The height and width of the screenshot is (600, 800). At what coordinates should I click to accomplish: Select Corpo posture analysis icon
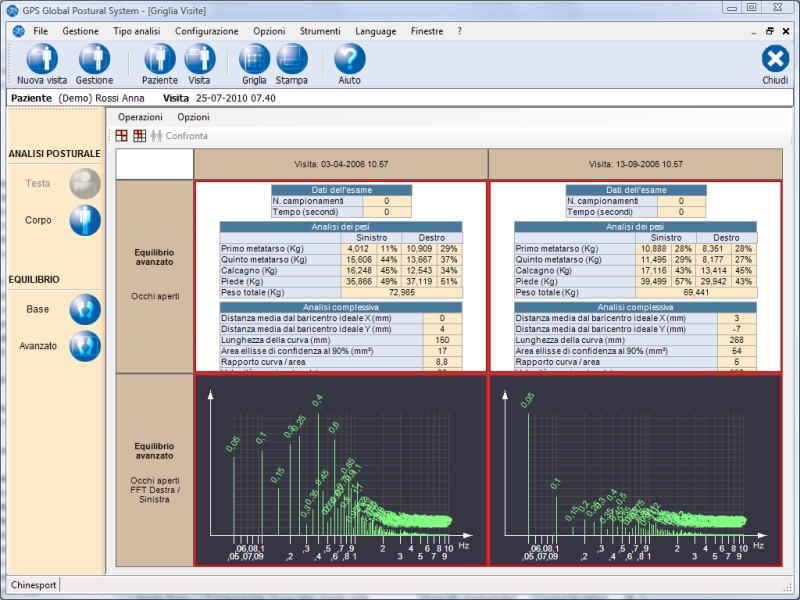85,220
